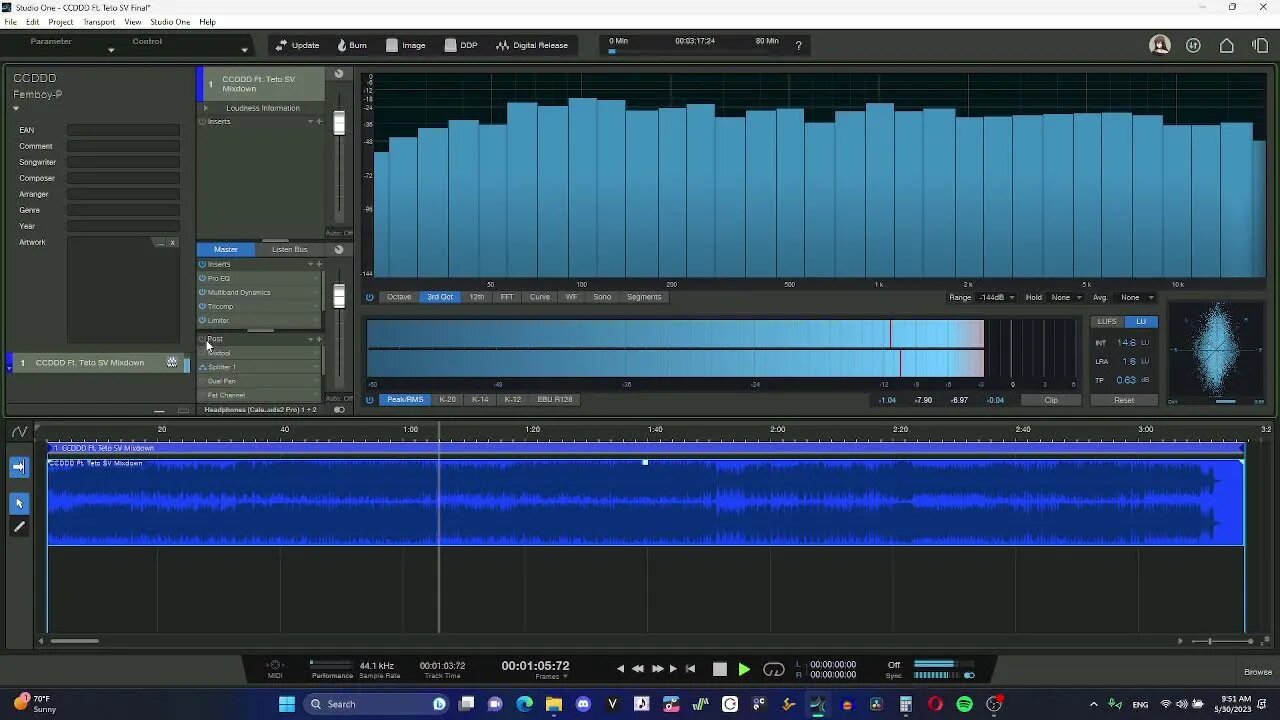
Task: Add an insert with Master Inserts plus
Action: point(319,264)
